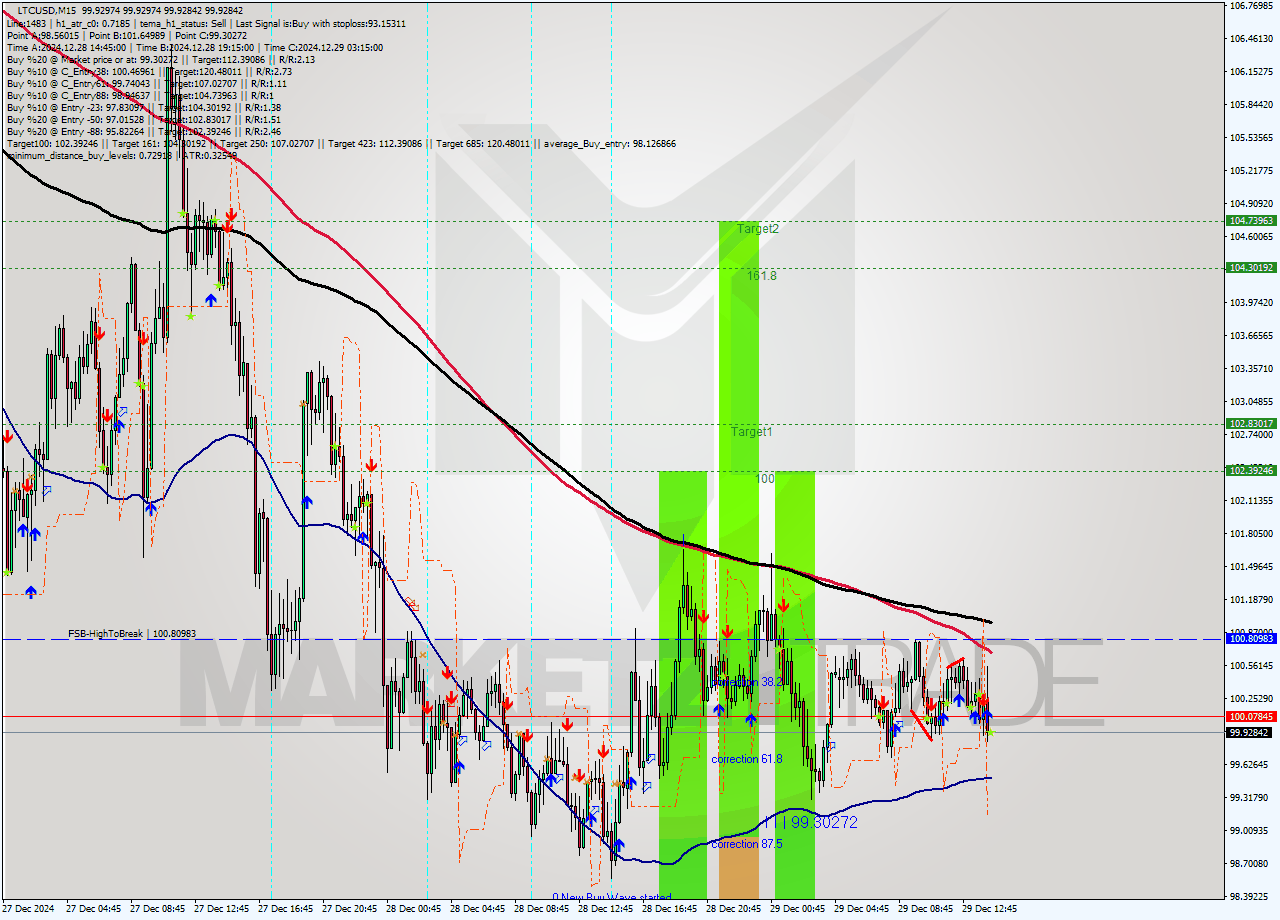Select the green 104.73963 price label
1280x920 pixels.
click(1250, 220)
